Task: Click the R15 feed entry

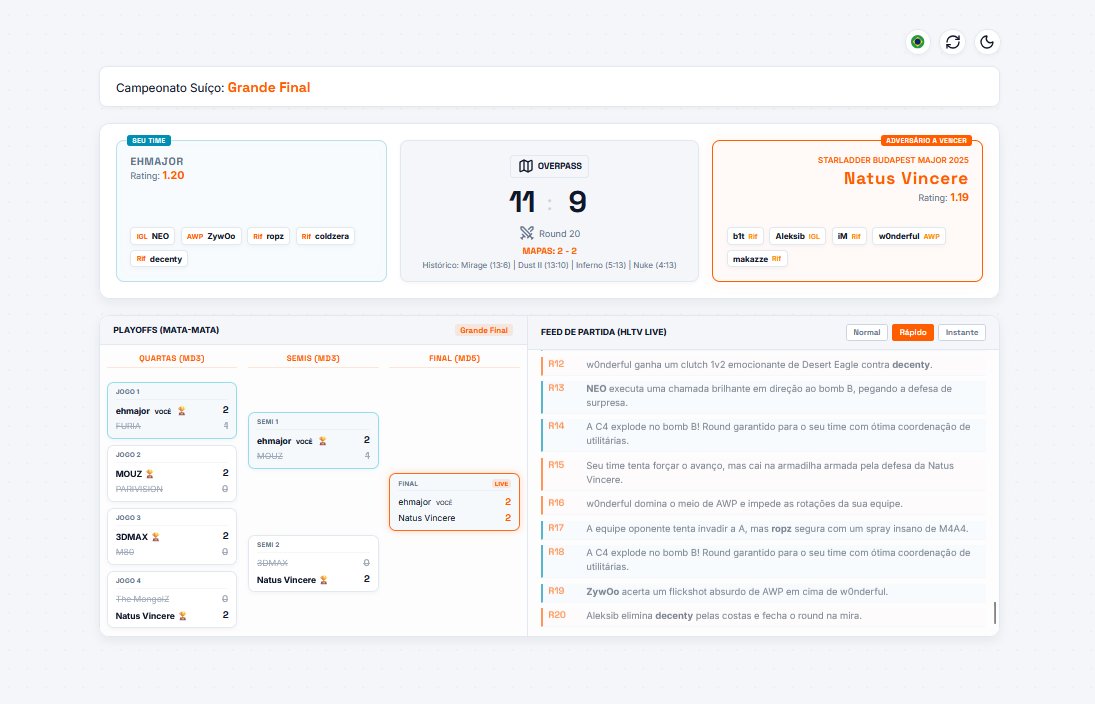Action: coord(763,473)
